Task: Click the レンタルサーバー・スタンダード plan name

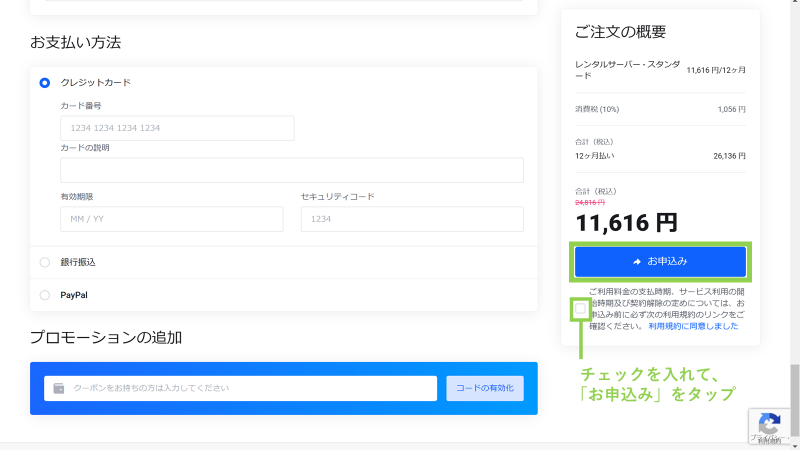Action: [627, 70]
